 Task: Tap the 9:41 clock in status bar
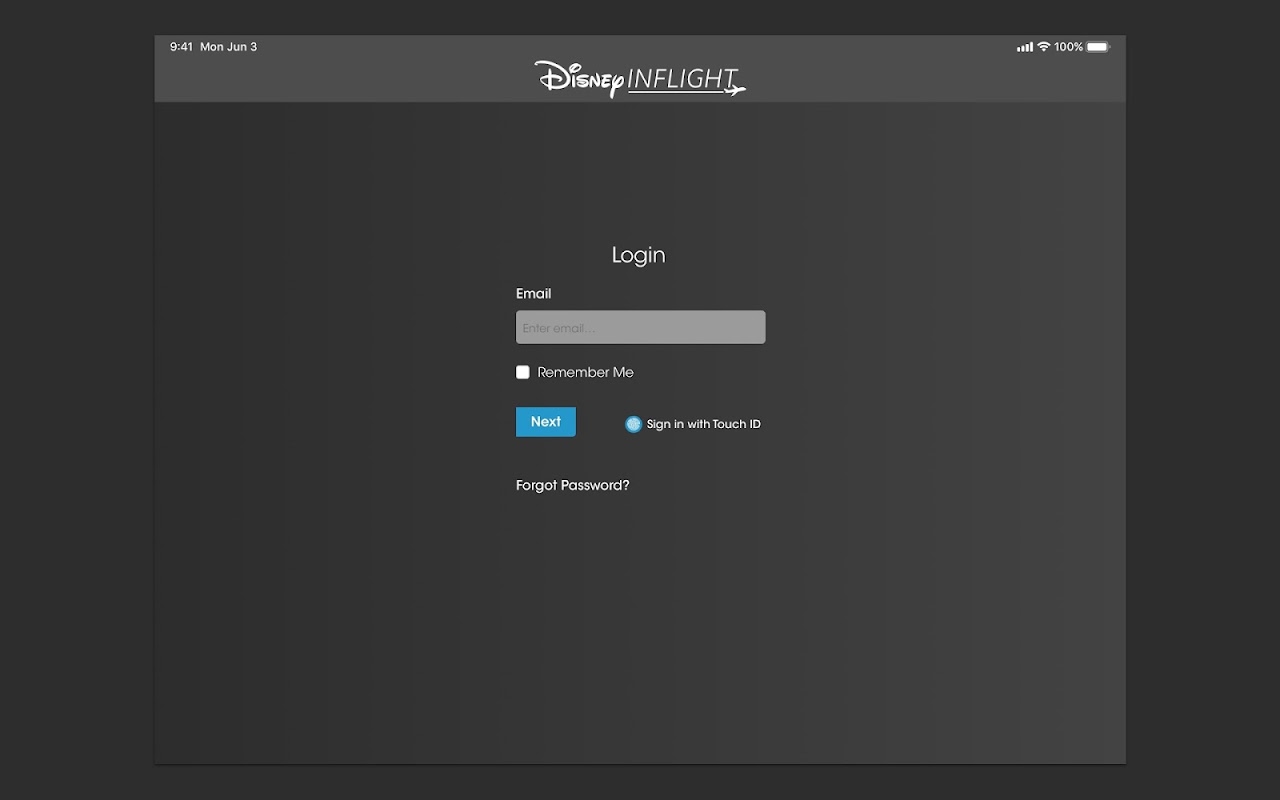click(x=181, y=47)
